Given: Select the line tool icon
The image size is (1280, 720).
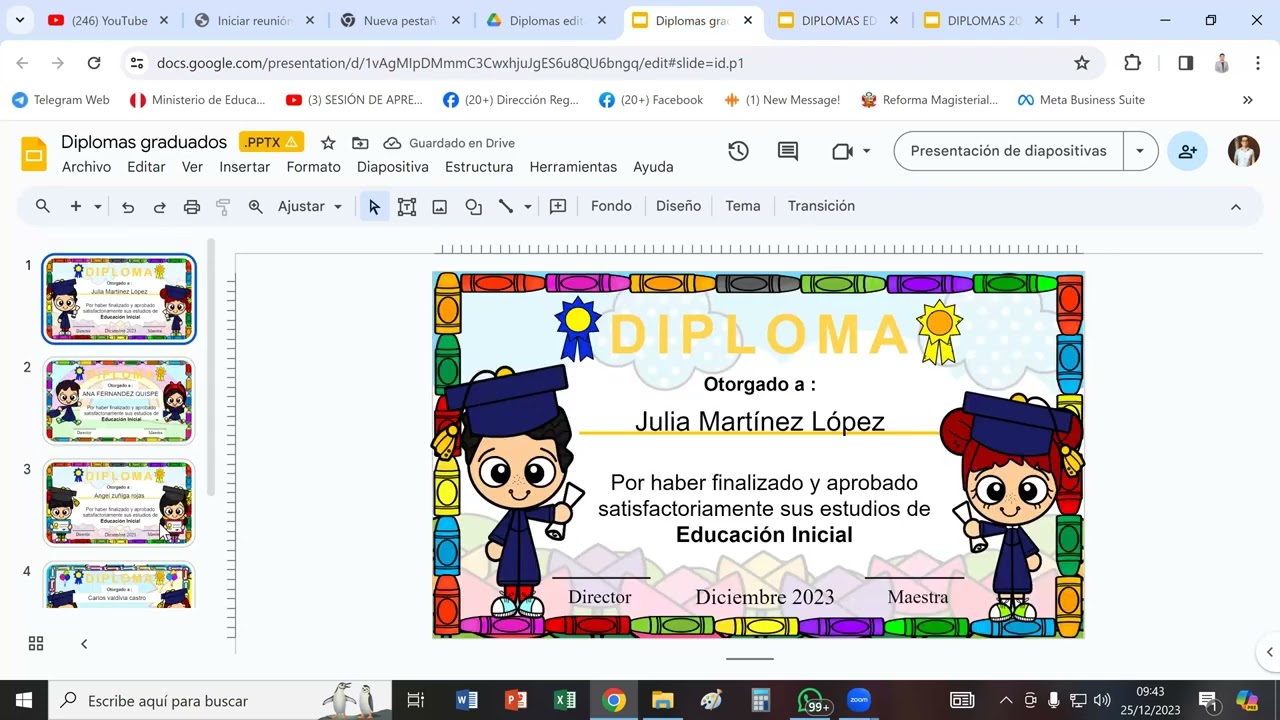Looking at the screenshot, I should pyautogui.click(x=506, y=207).
